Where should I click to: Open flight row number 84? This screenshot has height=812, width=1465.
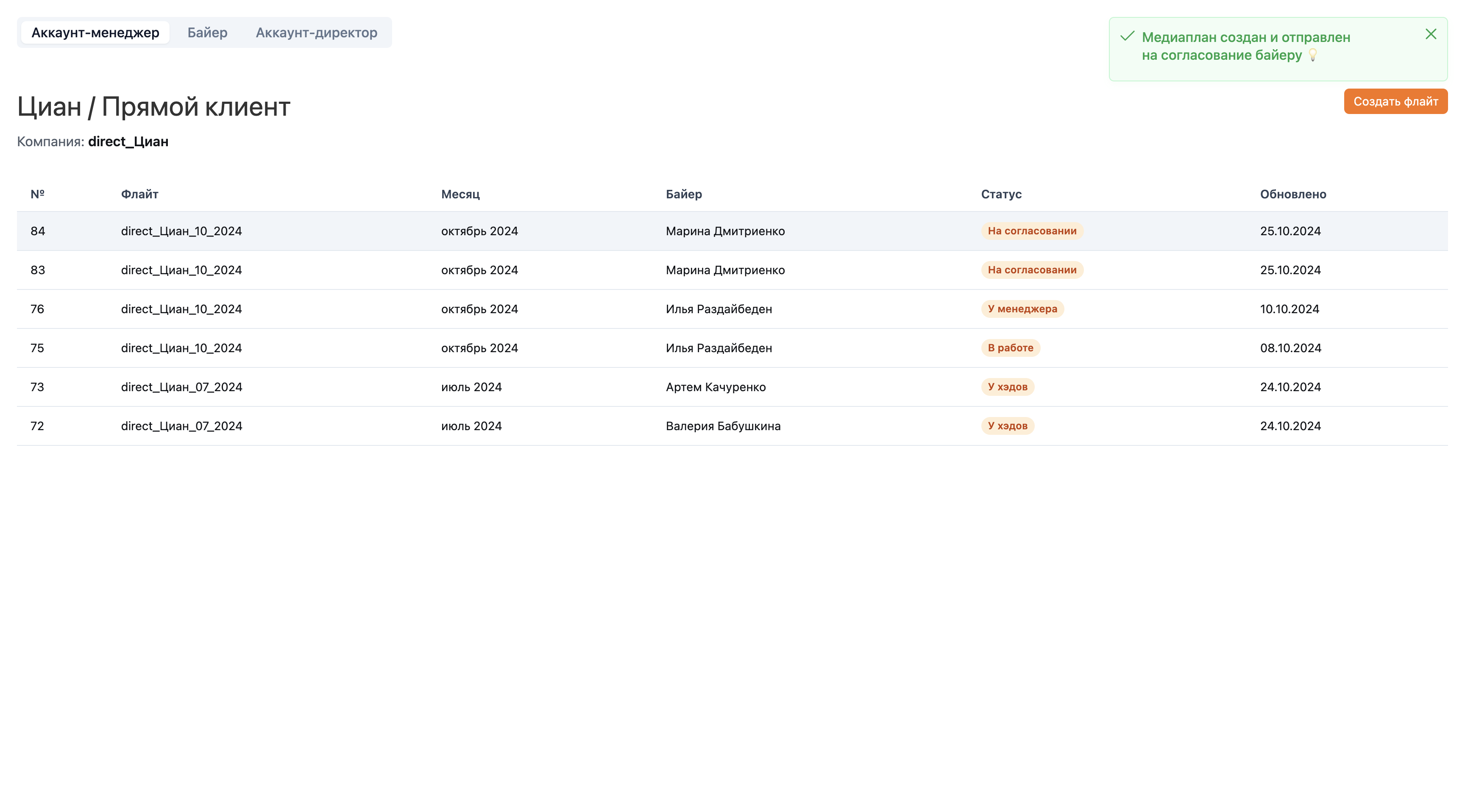[732, 231]
